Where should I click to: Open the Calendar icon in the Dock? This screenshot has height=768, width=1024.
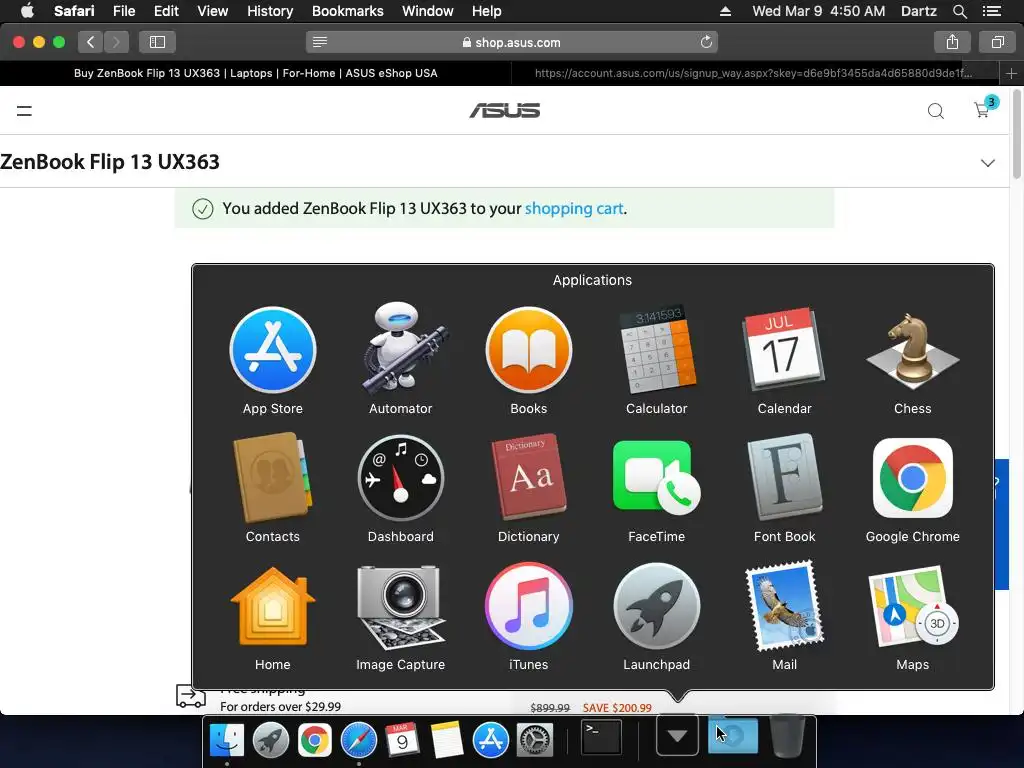pos(402,741)
